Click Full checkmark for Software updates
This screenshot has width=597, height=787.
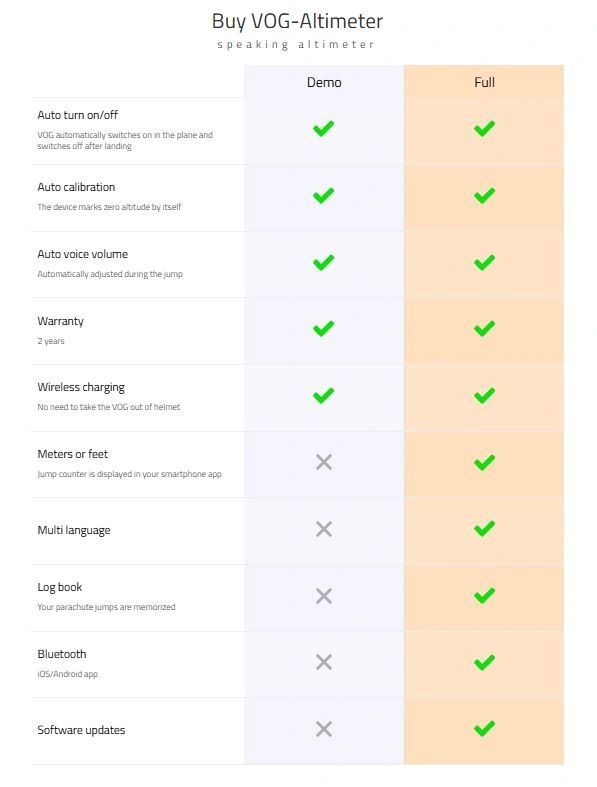[x=484, y=728]
